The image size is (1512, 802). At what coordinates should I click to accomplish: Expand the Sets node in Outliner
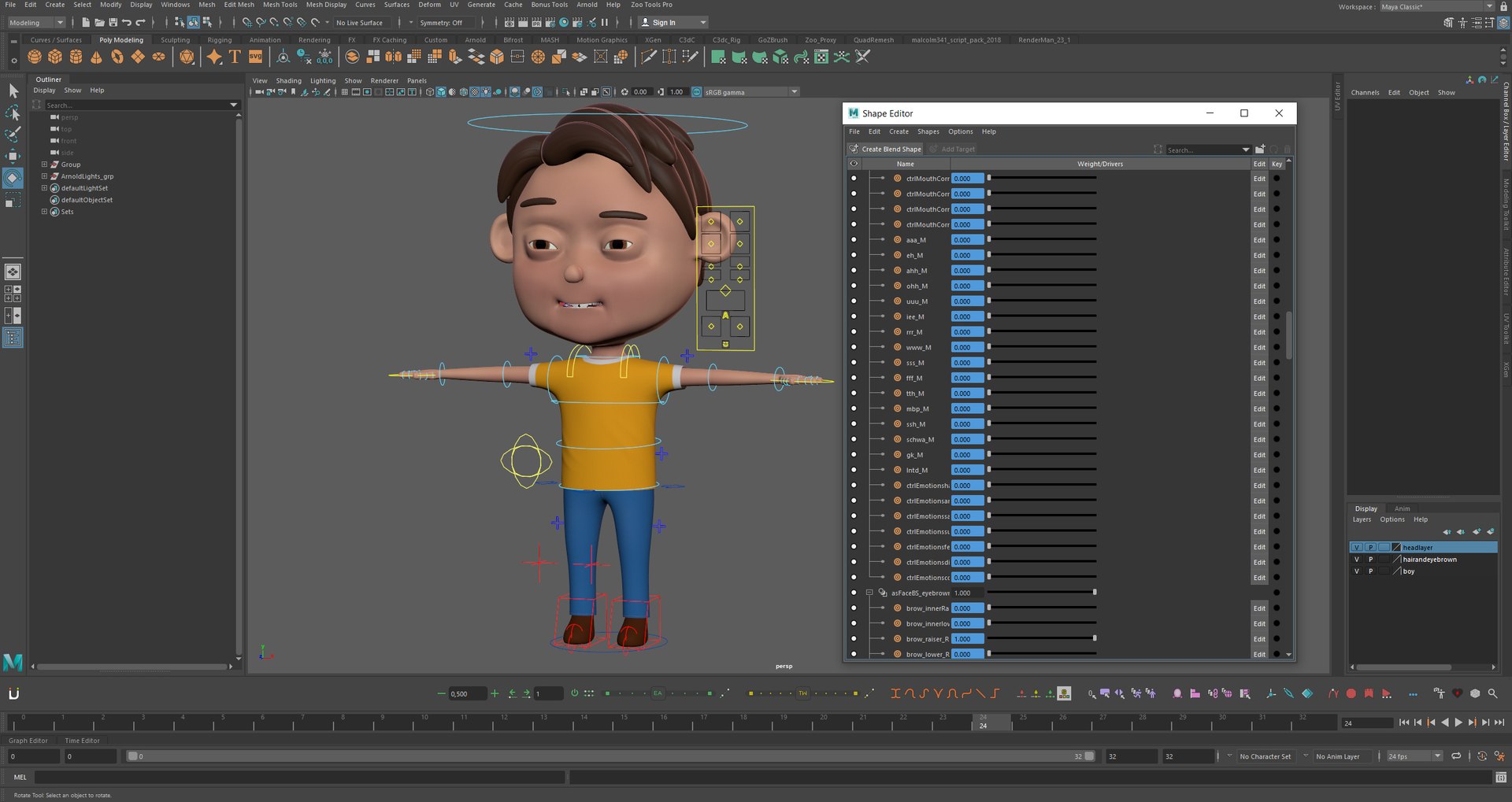44,212
